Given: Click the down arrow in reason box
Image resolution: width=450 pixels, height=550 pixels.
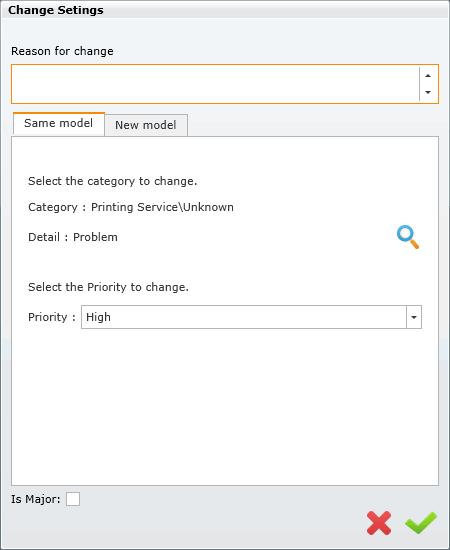Looking at the screenshot, I should point(428,92).
